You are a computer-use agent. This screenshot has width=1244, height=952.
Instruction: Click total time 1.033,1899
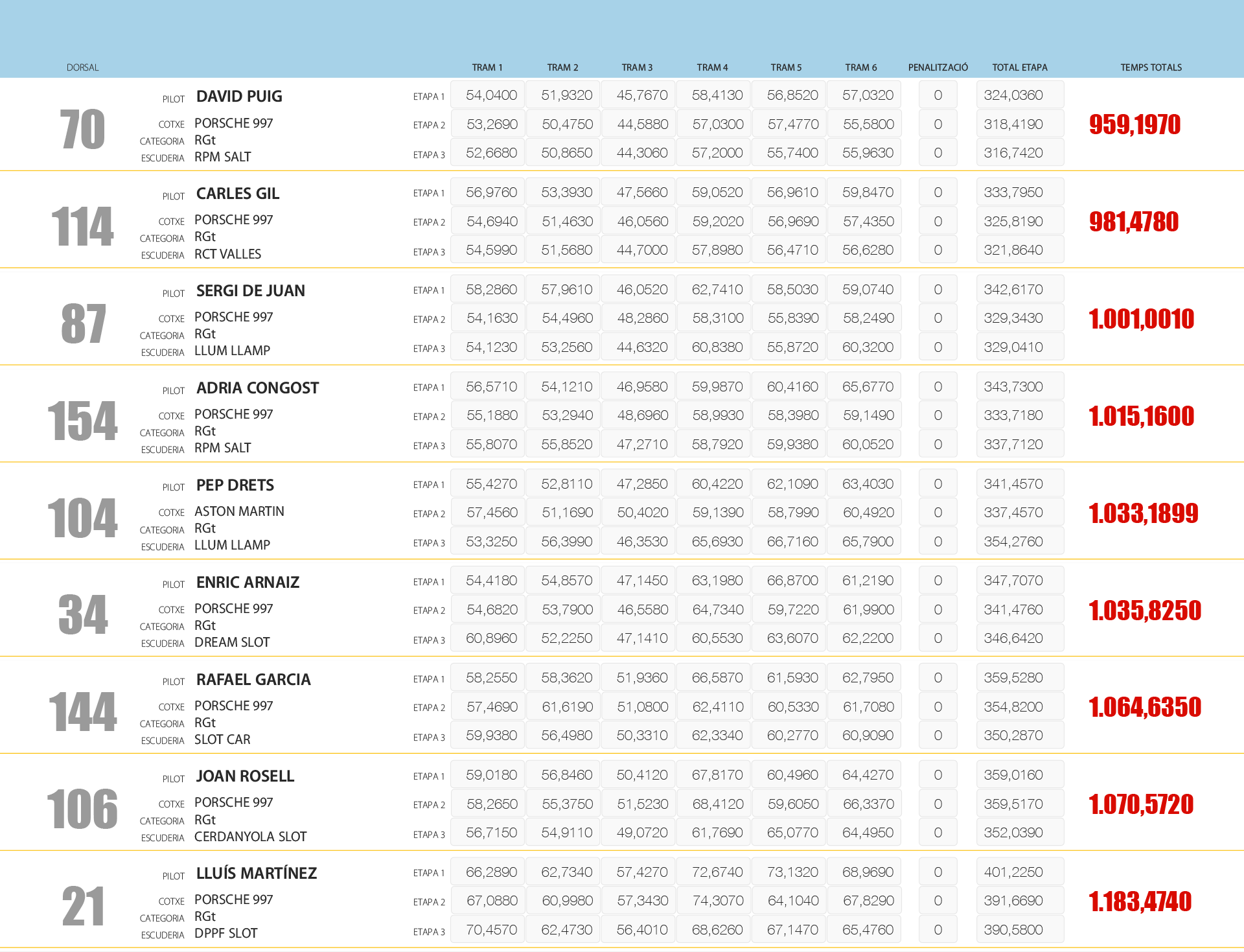click(x=1143, y=513)
